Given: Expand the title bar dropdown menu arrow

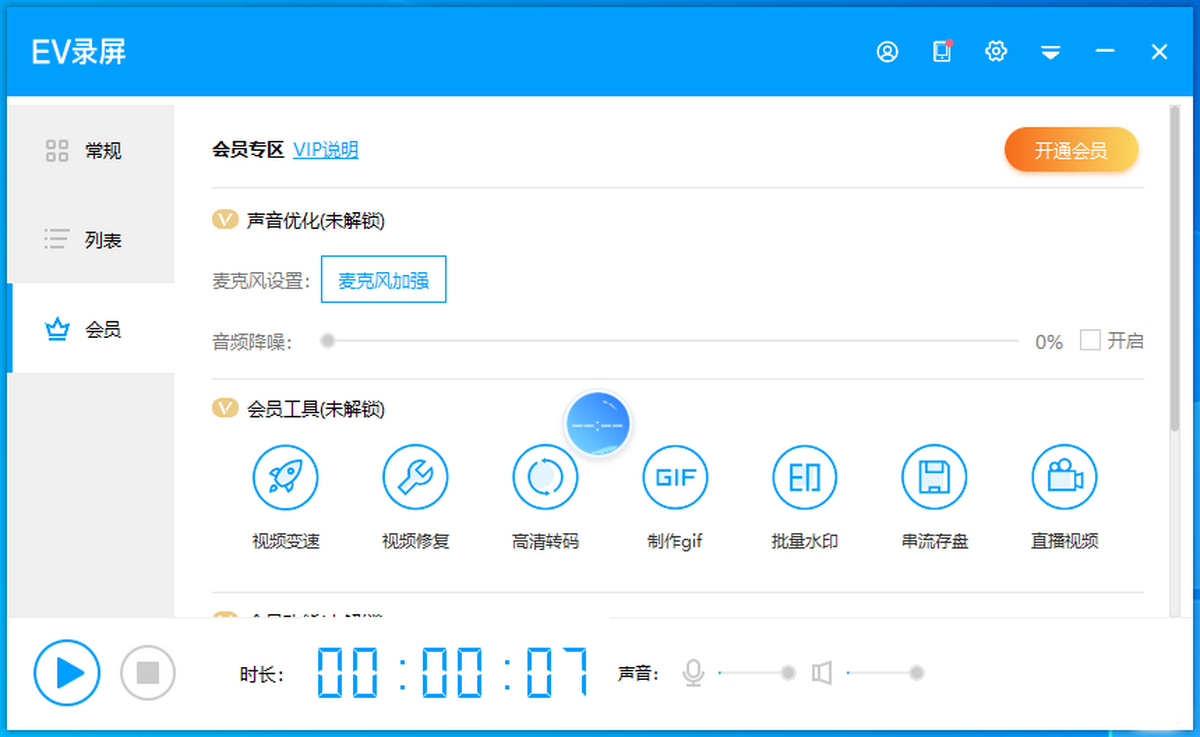Looking at the screenshot, I should (1050, 53).
